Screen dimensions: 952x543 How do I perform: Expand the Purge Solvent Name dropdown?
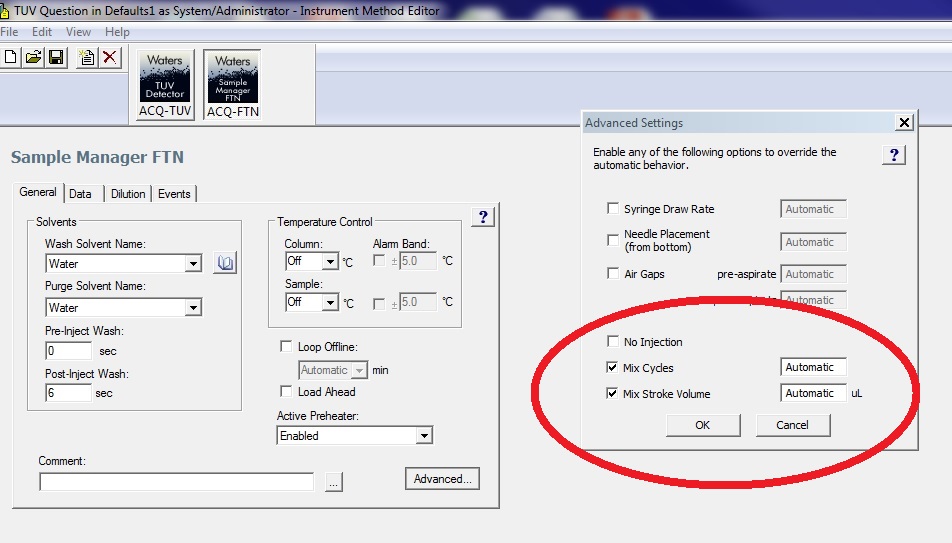pos(193,308)
